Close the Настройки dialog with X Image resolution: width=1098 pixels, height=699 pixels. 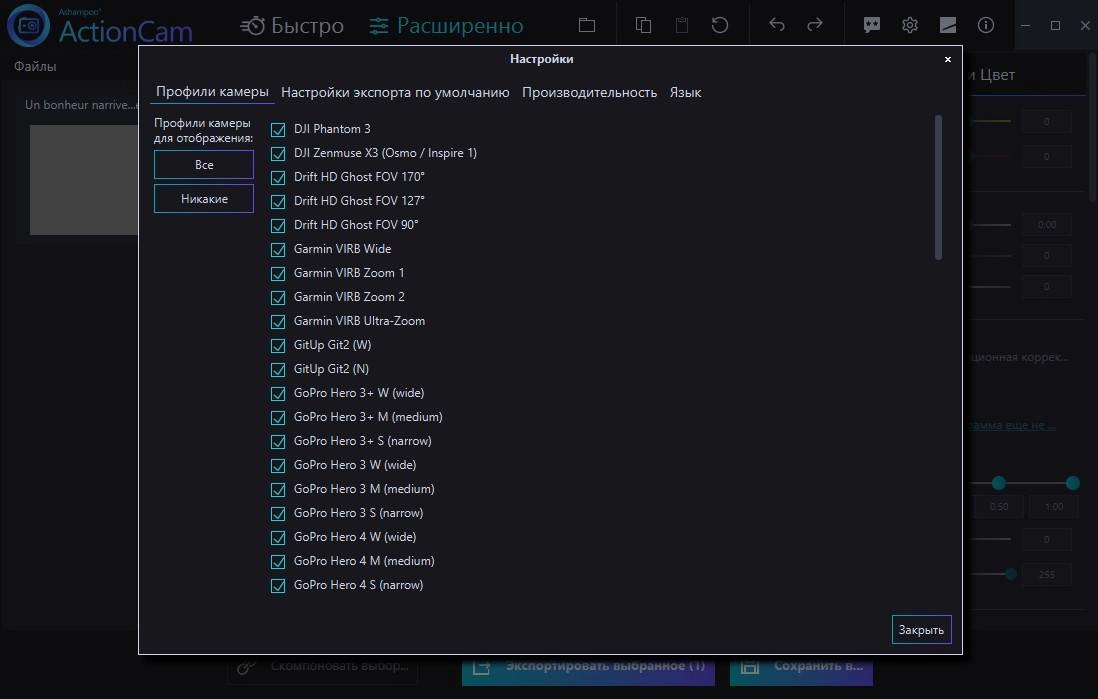(947, 60)
